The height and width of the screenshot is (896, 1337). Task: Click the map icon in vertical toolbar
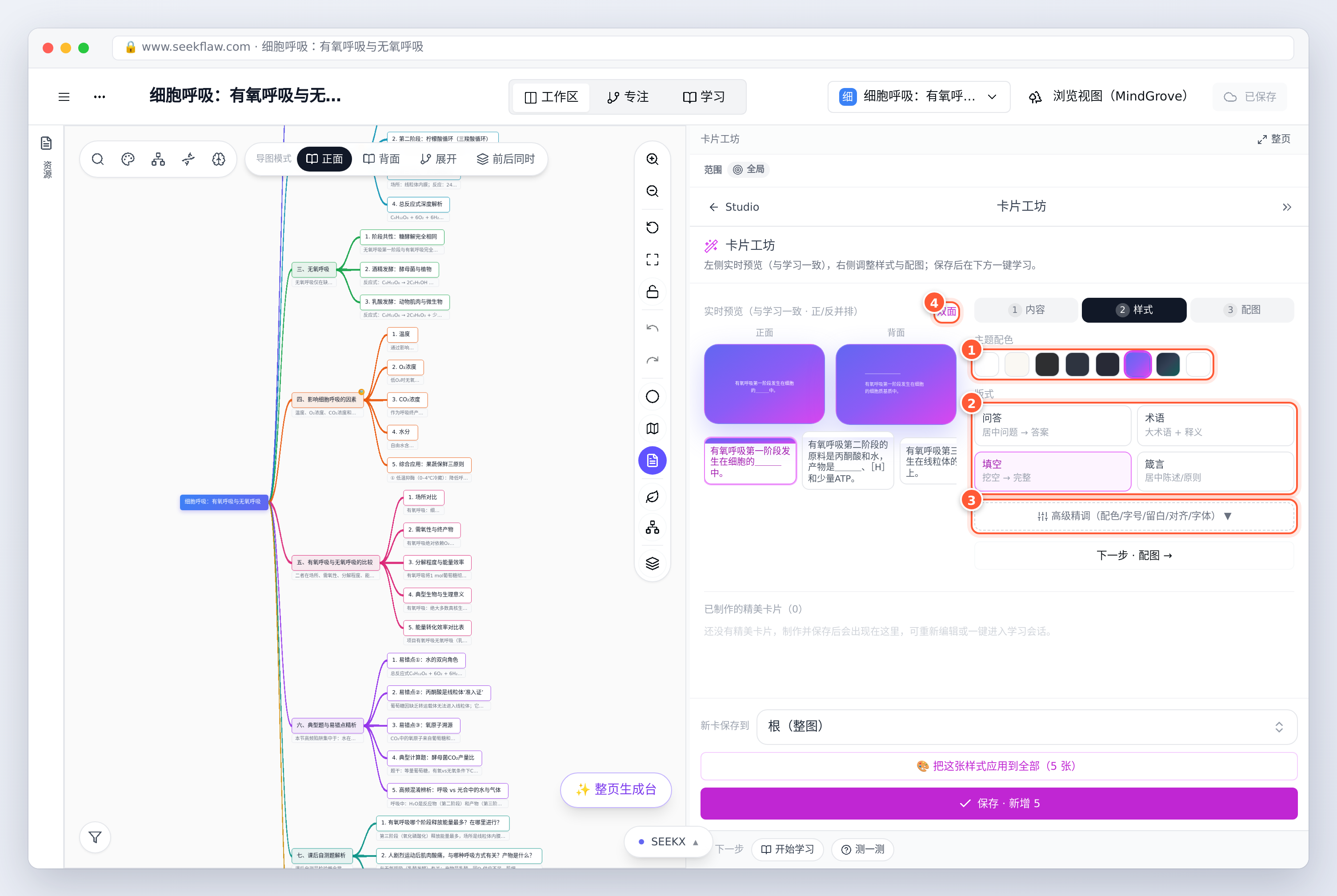(652, 428)
